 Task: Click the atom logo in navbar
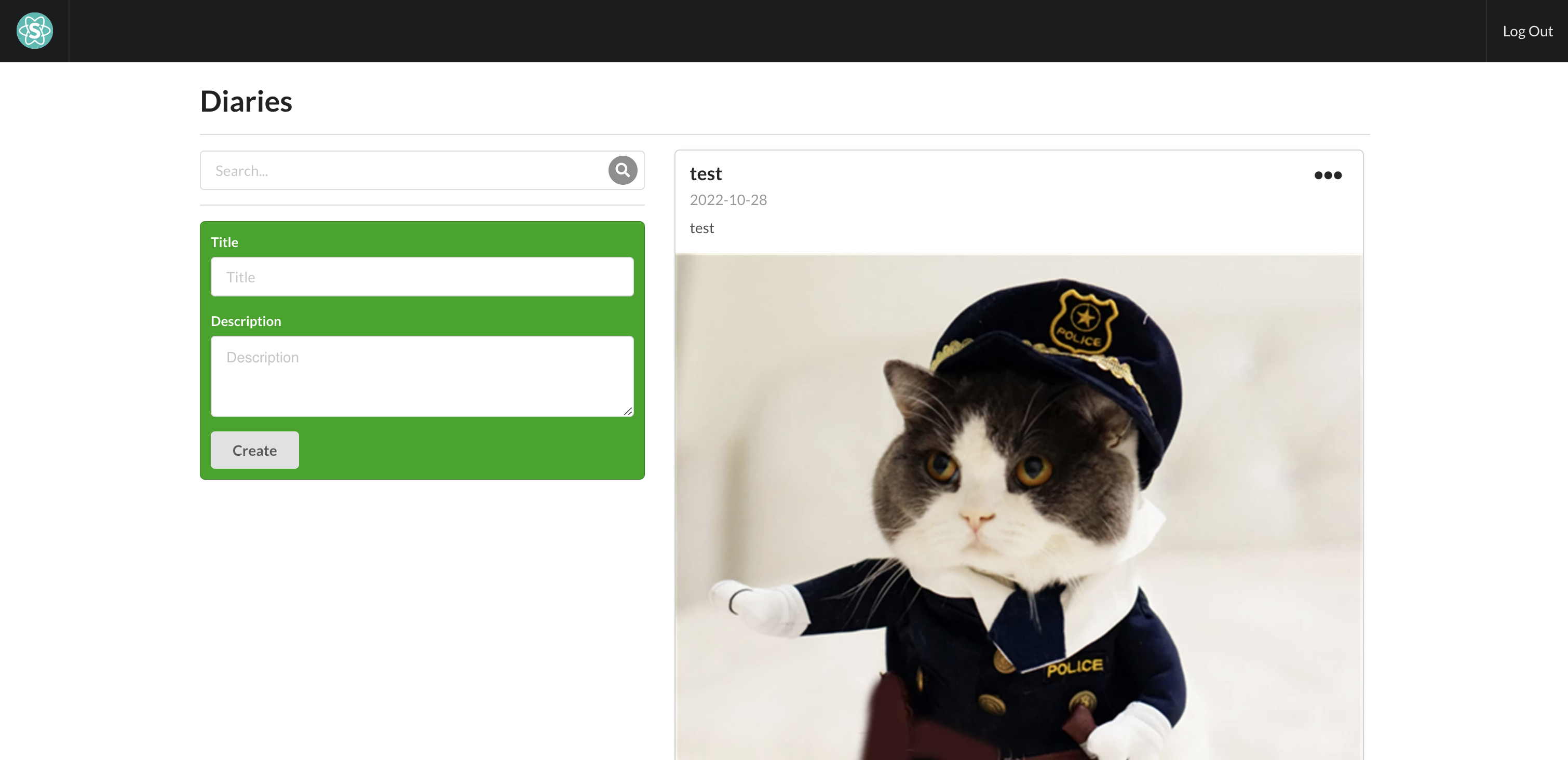[35, 31]
